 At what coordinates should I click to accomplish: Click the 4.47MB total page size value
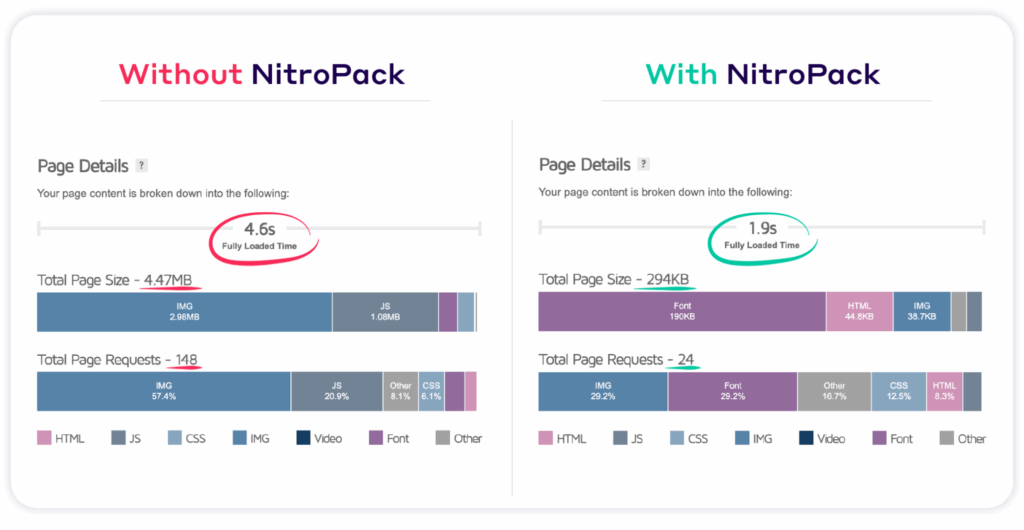point(168,280)
